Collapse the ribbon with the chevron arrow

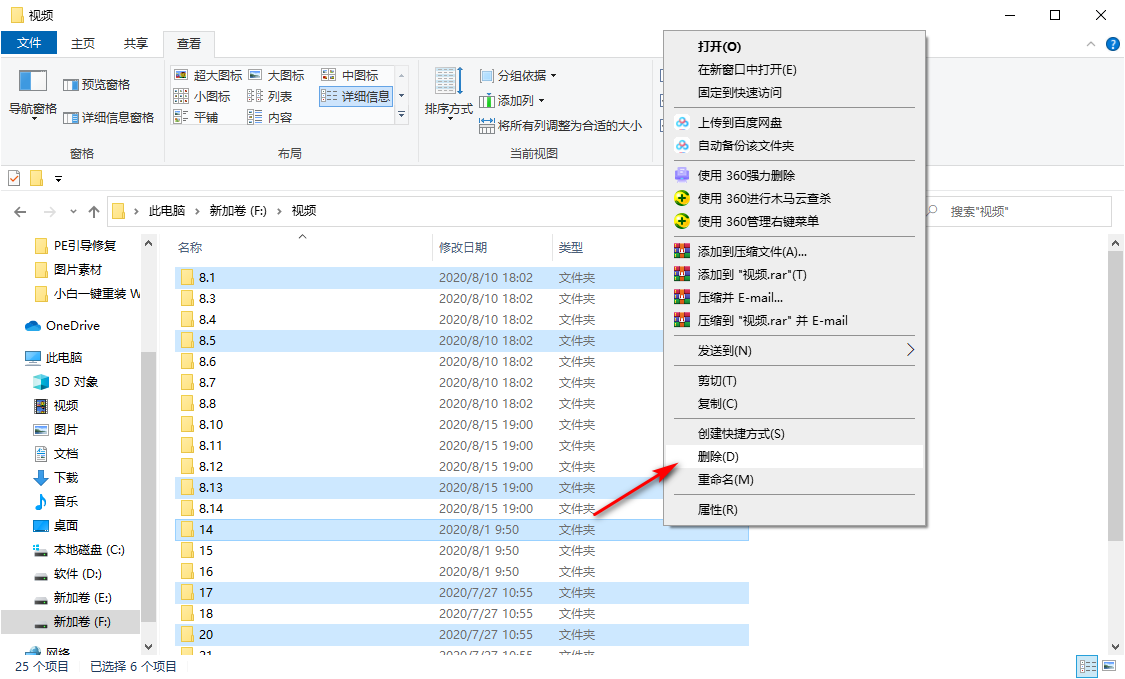(x=1089, y=44)
